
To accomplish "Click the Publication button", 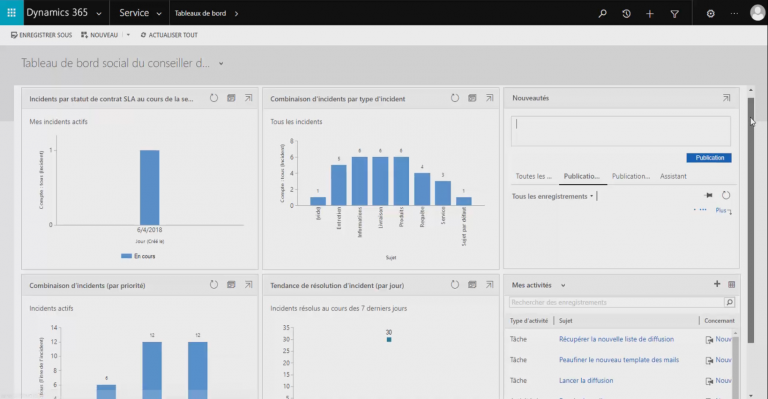I will coord(709,158).
